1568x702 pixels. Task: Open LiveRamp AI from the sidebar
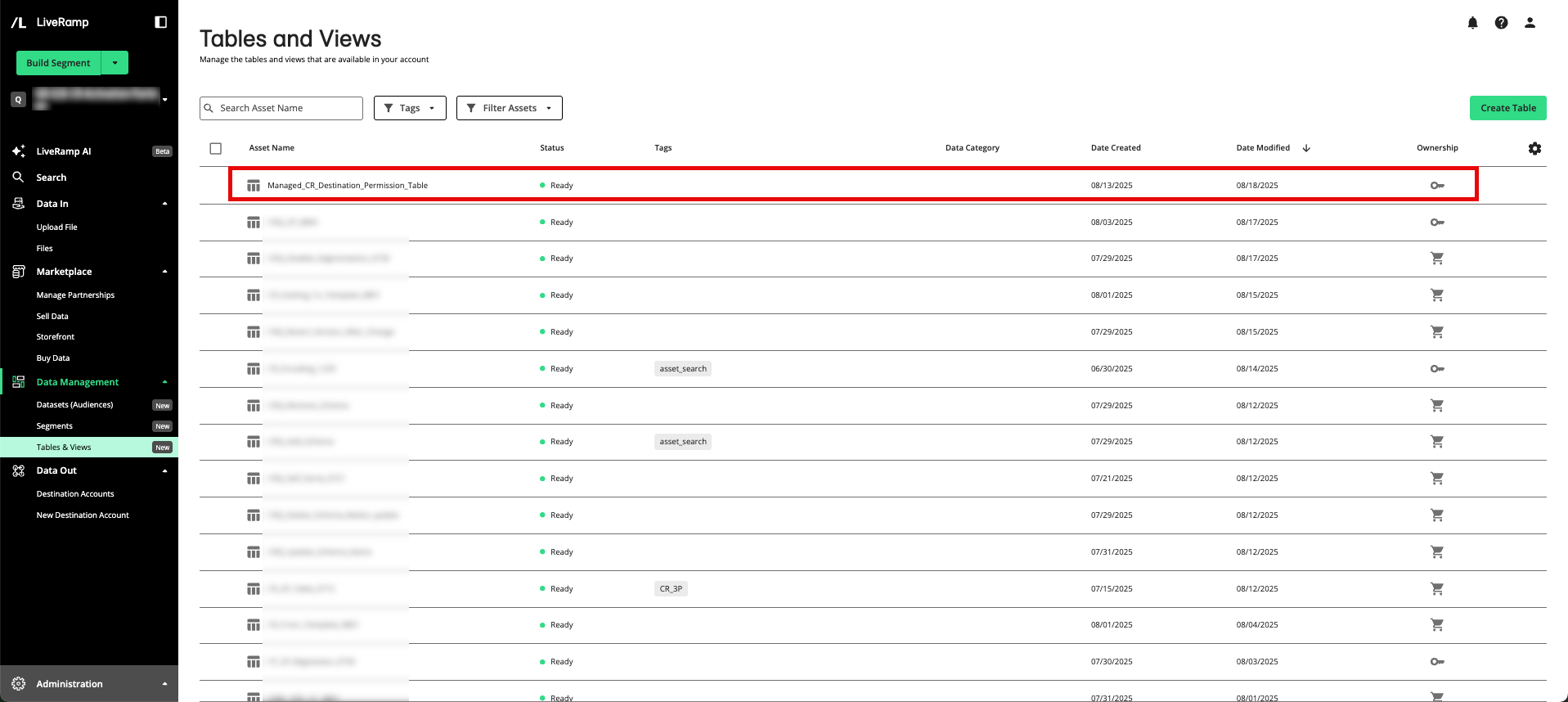[64, 151]
